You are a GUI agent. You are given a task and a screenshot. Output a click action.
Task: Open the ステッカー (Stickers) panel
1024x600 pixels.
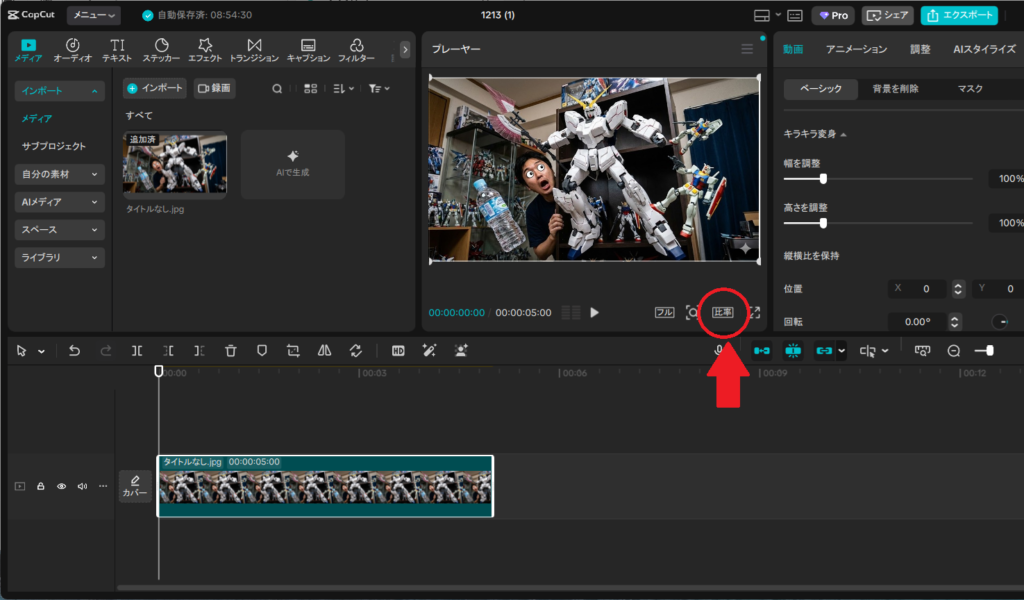[161, 50]
